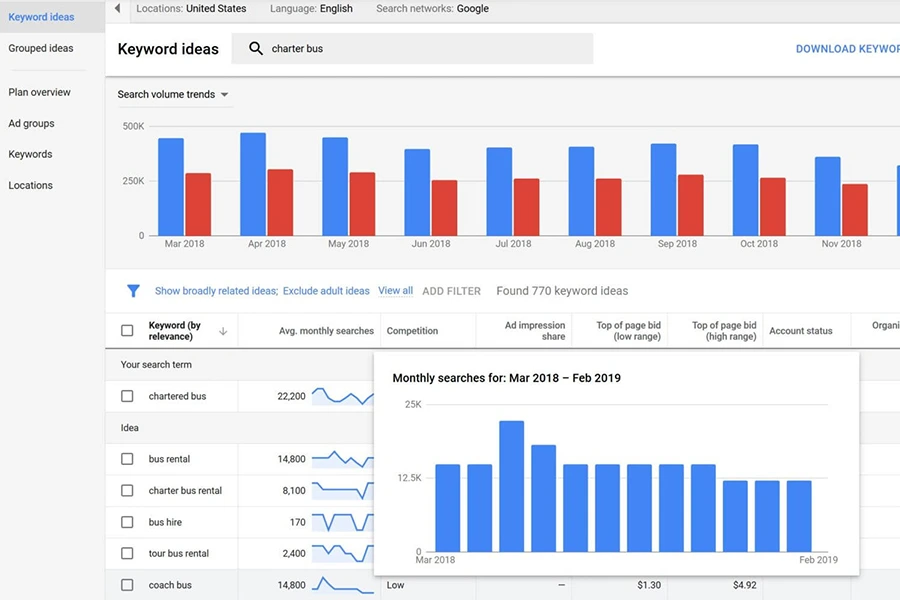The width and height of the screenshot is (900, 600).
Task: Go to Plan overview section
Action: click(40, 92)
